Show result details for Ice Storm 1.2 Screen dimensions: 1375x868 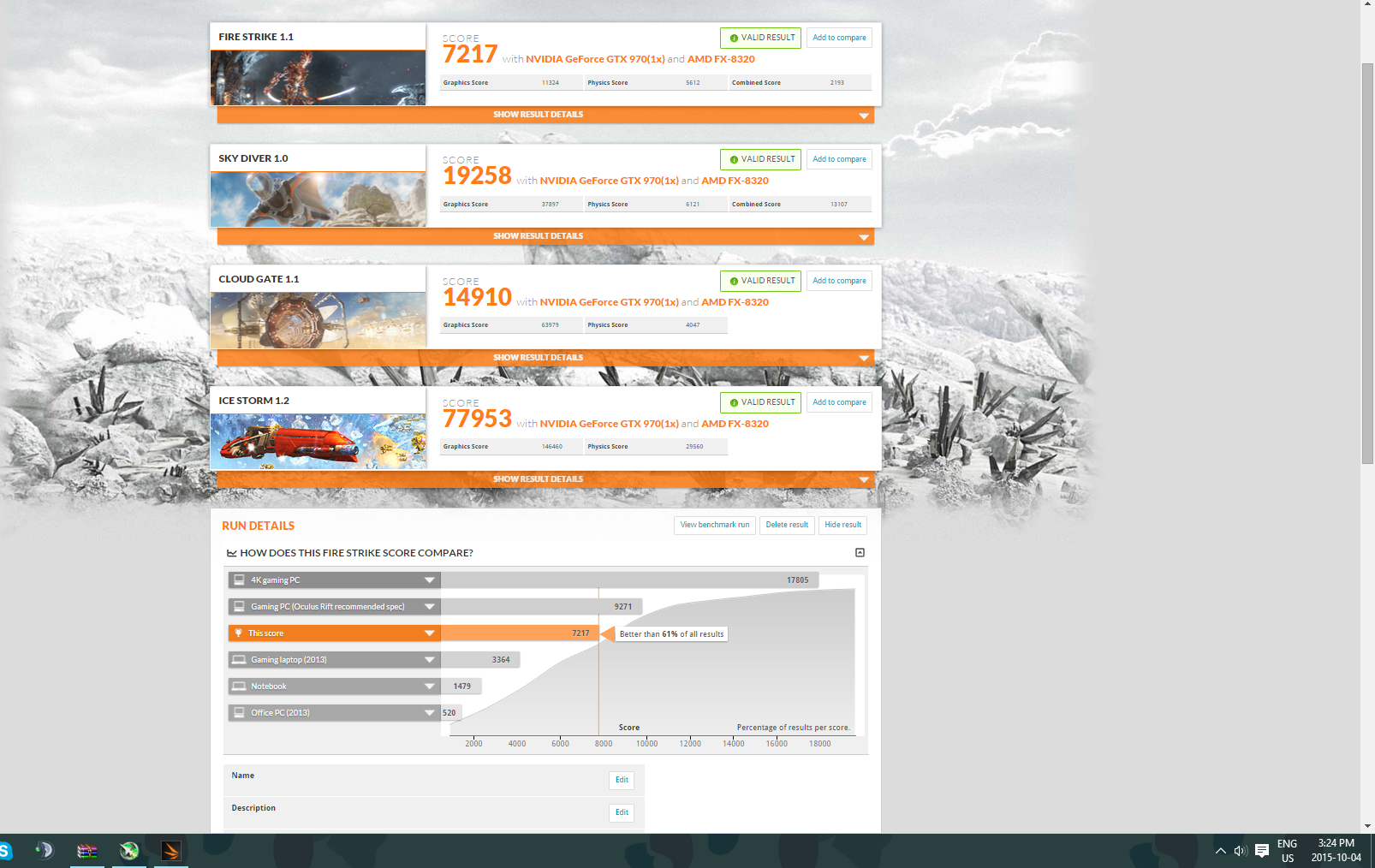click(x=545, y=479)
